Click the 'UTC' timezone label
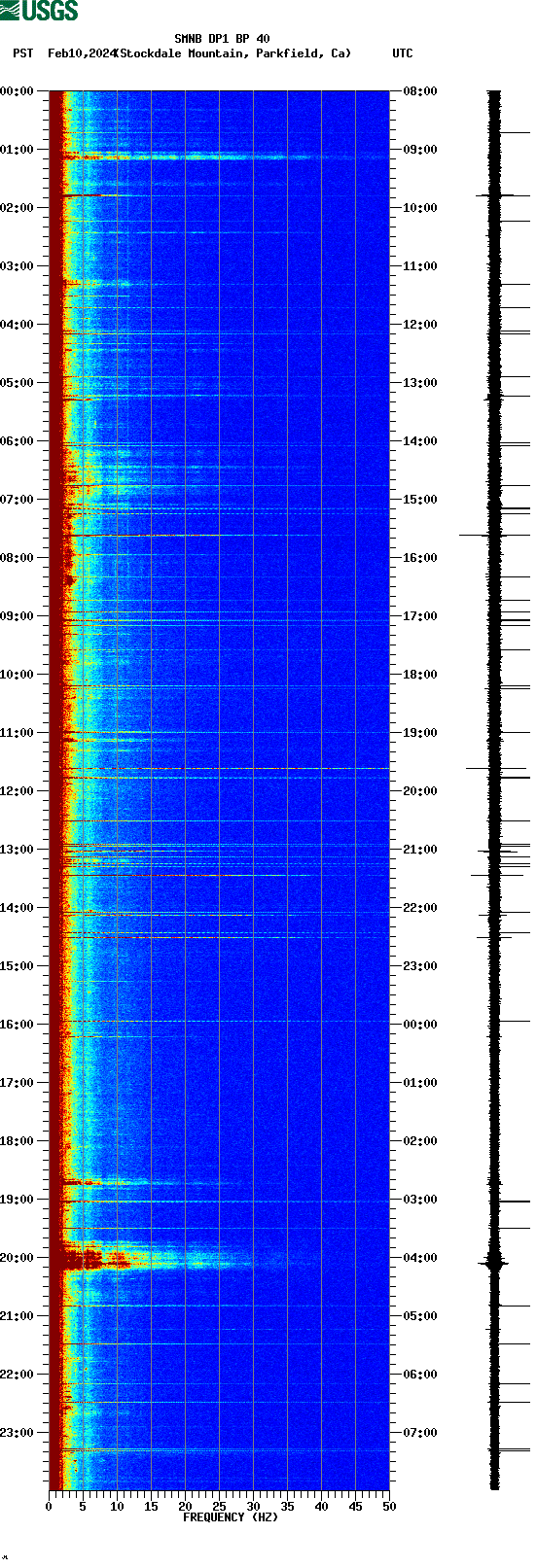This screenshot has width=537, height=1568. click(x=403, y=53)
